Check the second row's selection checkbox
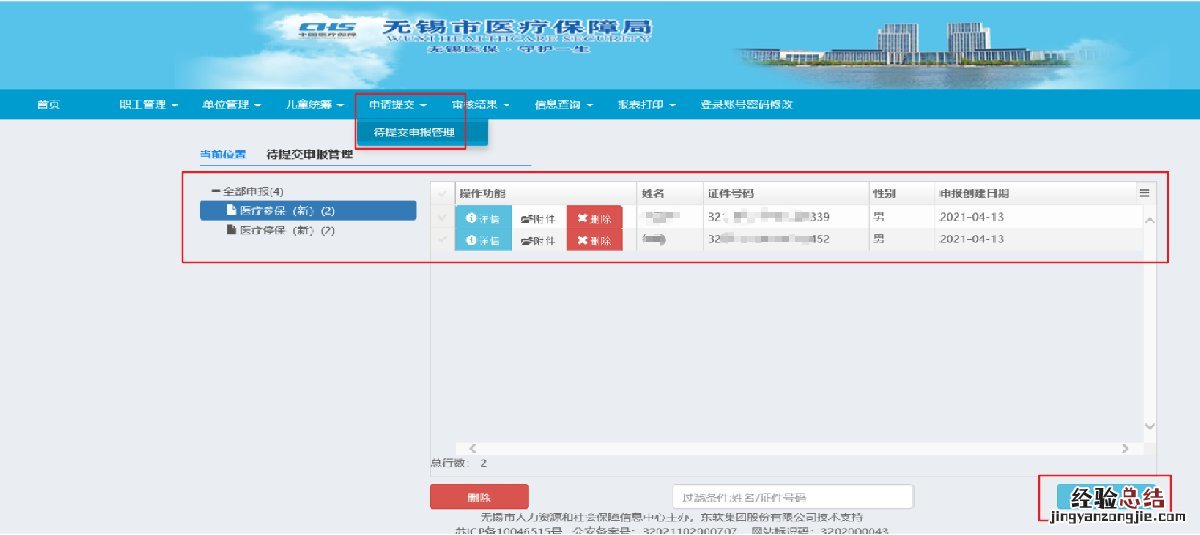 tap(443, 240)
